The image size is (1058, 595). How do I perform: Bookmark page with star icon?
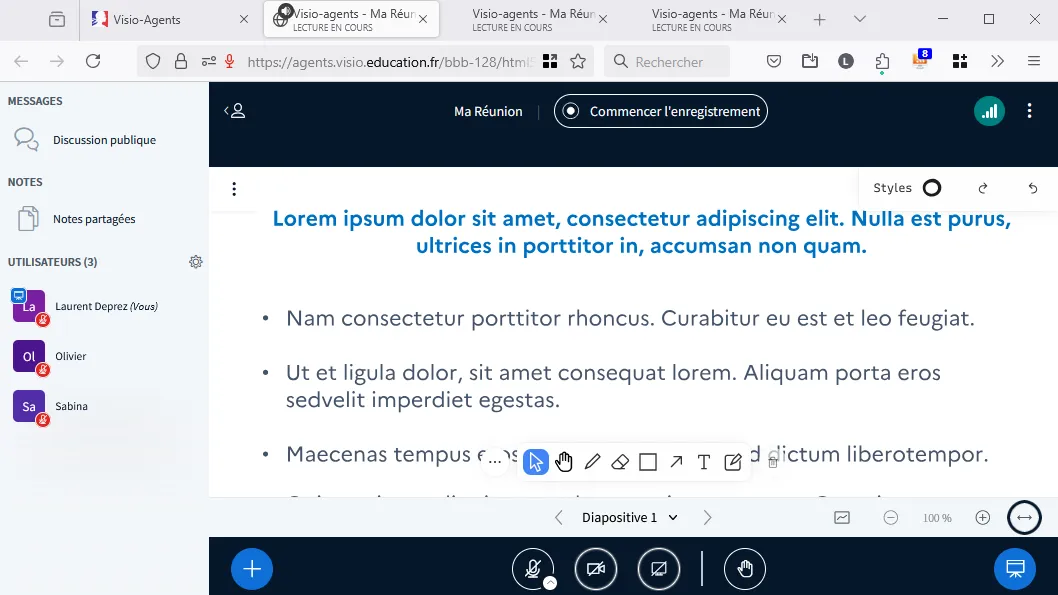(x=578, y=61)
